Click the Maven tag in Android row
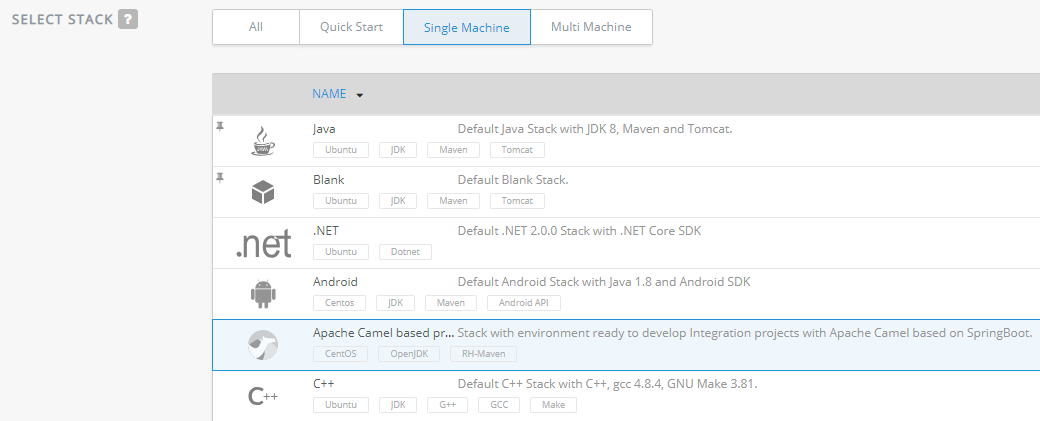 coord(450,303)
